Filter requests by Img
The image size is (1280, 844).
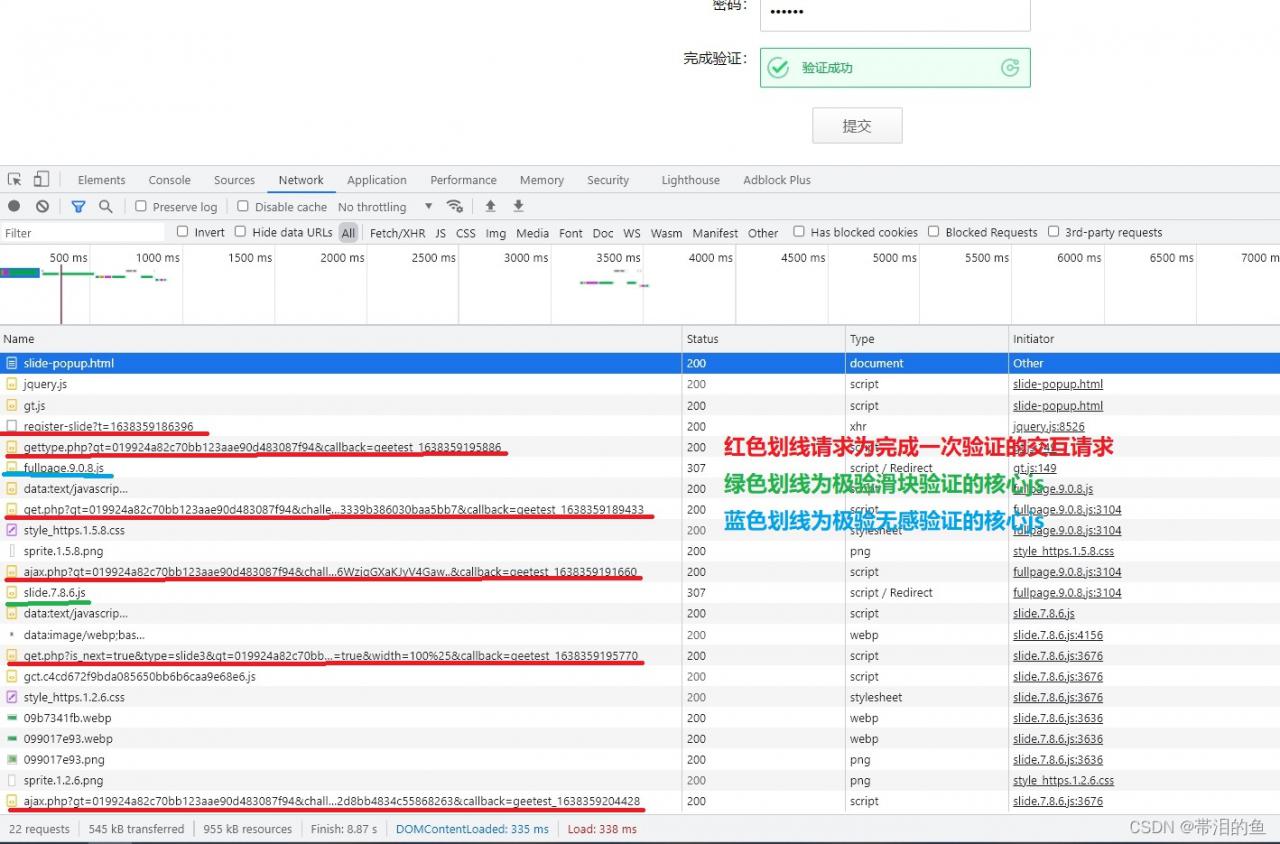(496, 233)
